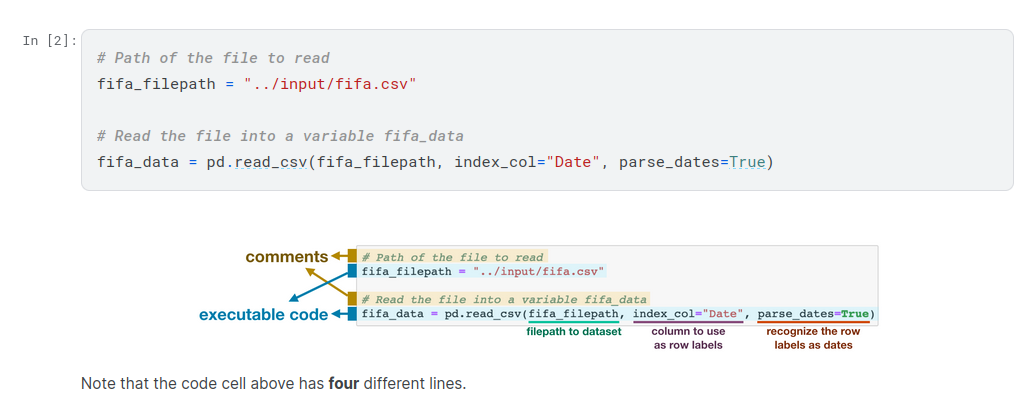The image size is (1017, 411).
Task: Click the blue marker beside fifa_filepath diagram line
Action: tap(352, 271)
